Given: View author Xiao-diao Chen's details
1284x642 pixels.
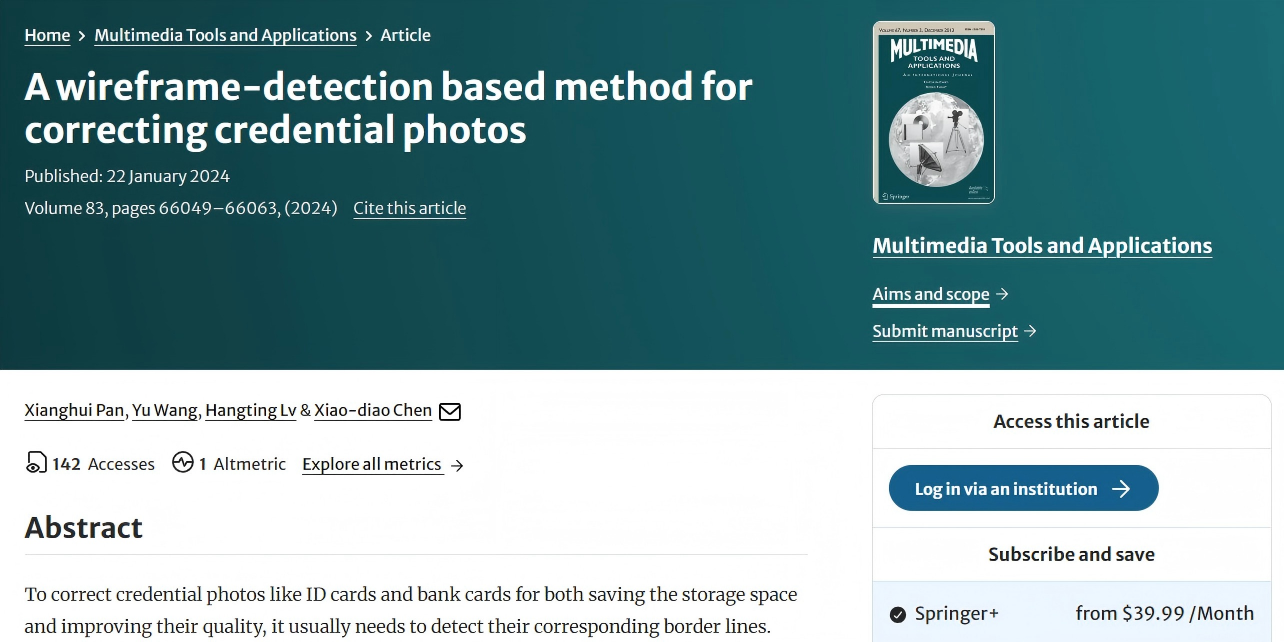Looking at the screenshot, I should 373,410.
